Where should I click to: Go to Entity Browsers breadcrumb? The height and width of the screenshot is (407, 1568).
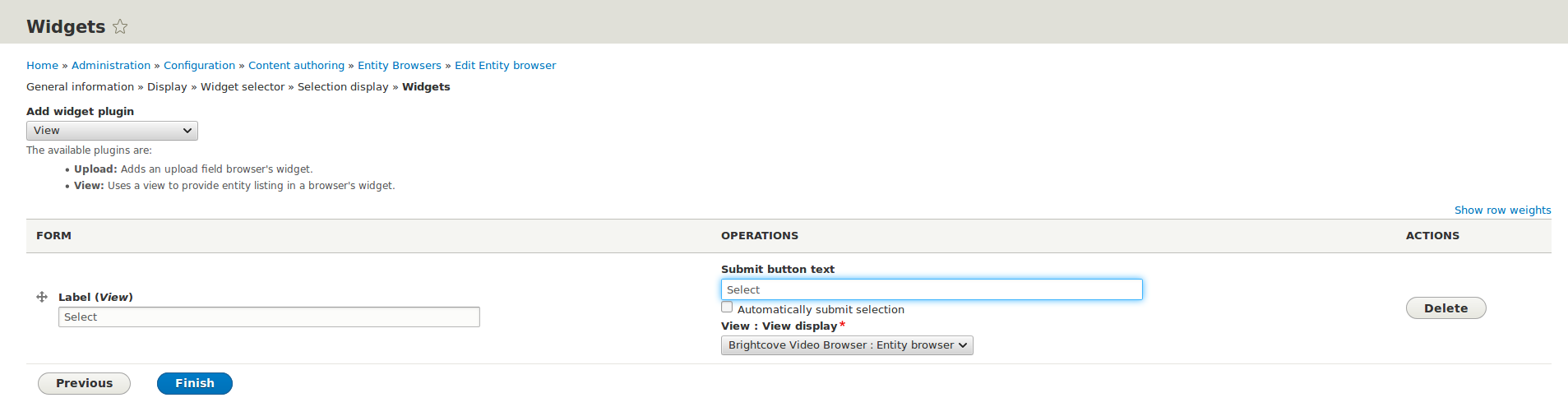[x=400, y=66]
